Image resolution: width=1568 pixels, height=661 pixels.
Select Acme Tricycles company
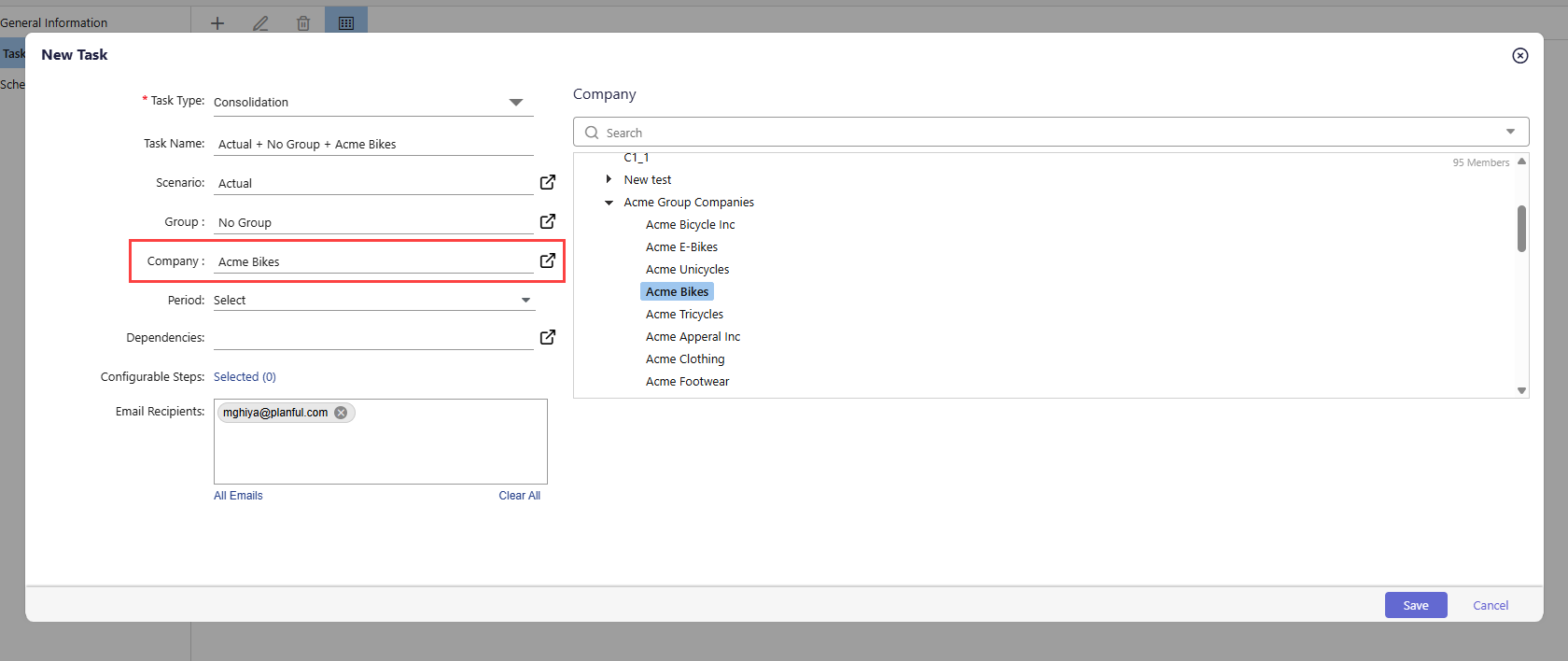685,315
